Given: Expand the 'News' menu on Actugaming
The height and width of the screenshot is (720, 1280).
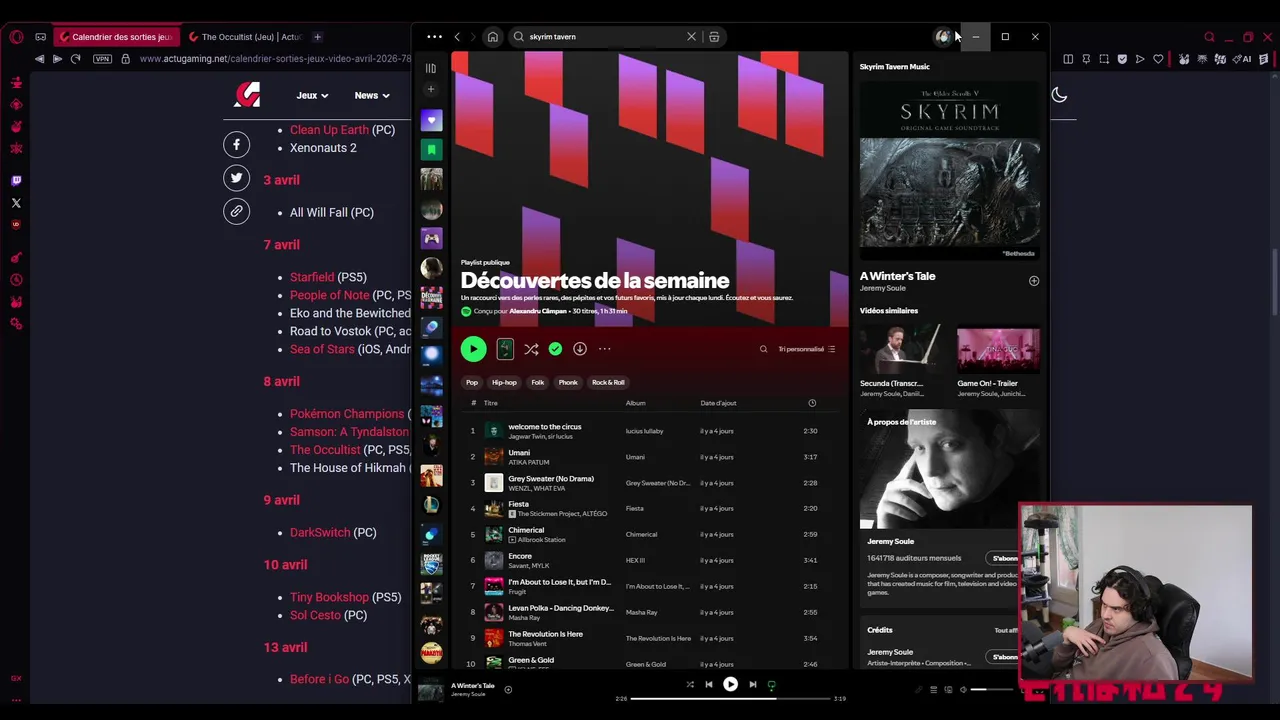Looking at the screenshot, I should (x=372, y=96).
